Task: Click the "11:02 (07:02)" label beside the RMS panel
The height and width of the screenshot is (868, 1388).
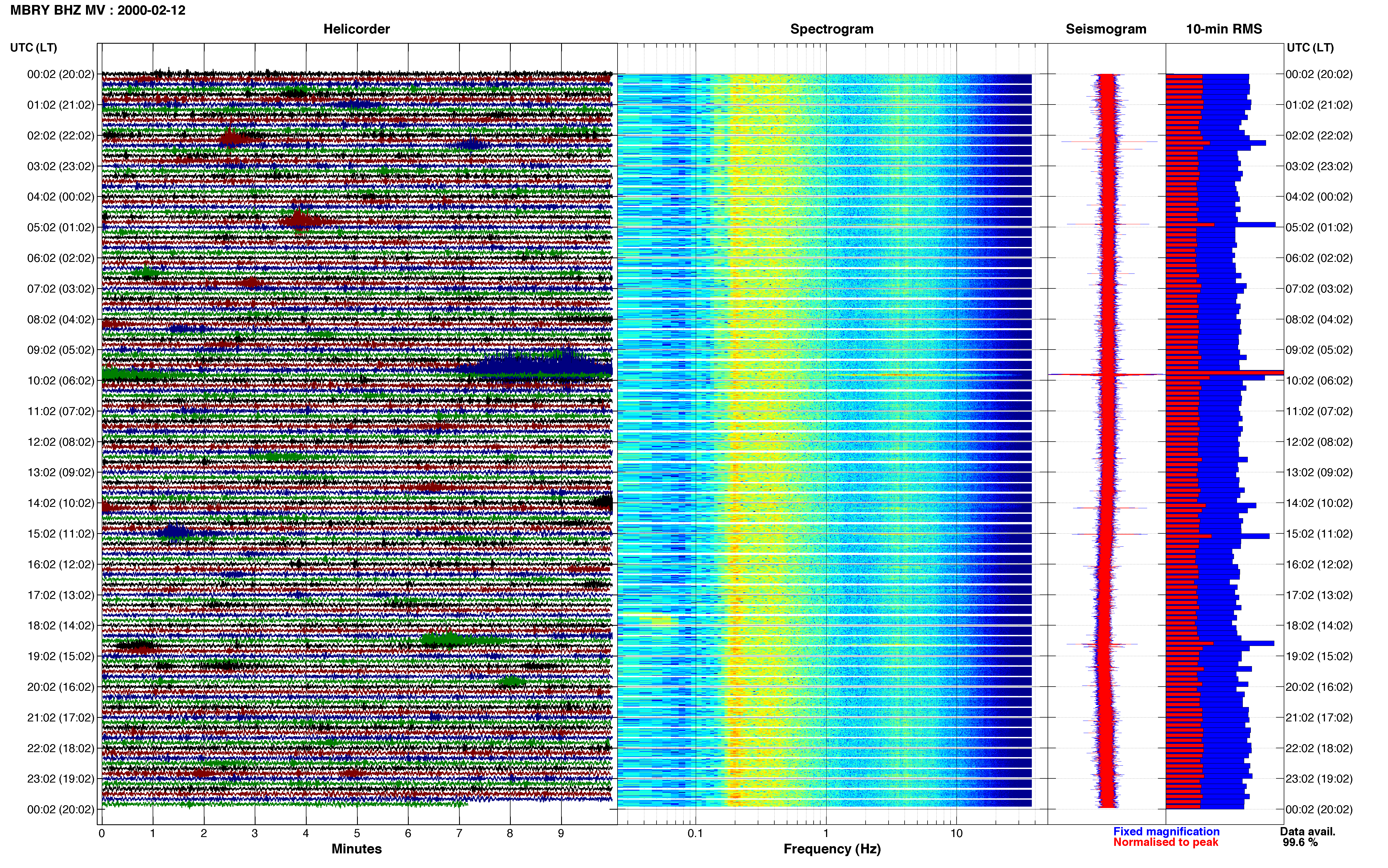Action: point(1319,412)
